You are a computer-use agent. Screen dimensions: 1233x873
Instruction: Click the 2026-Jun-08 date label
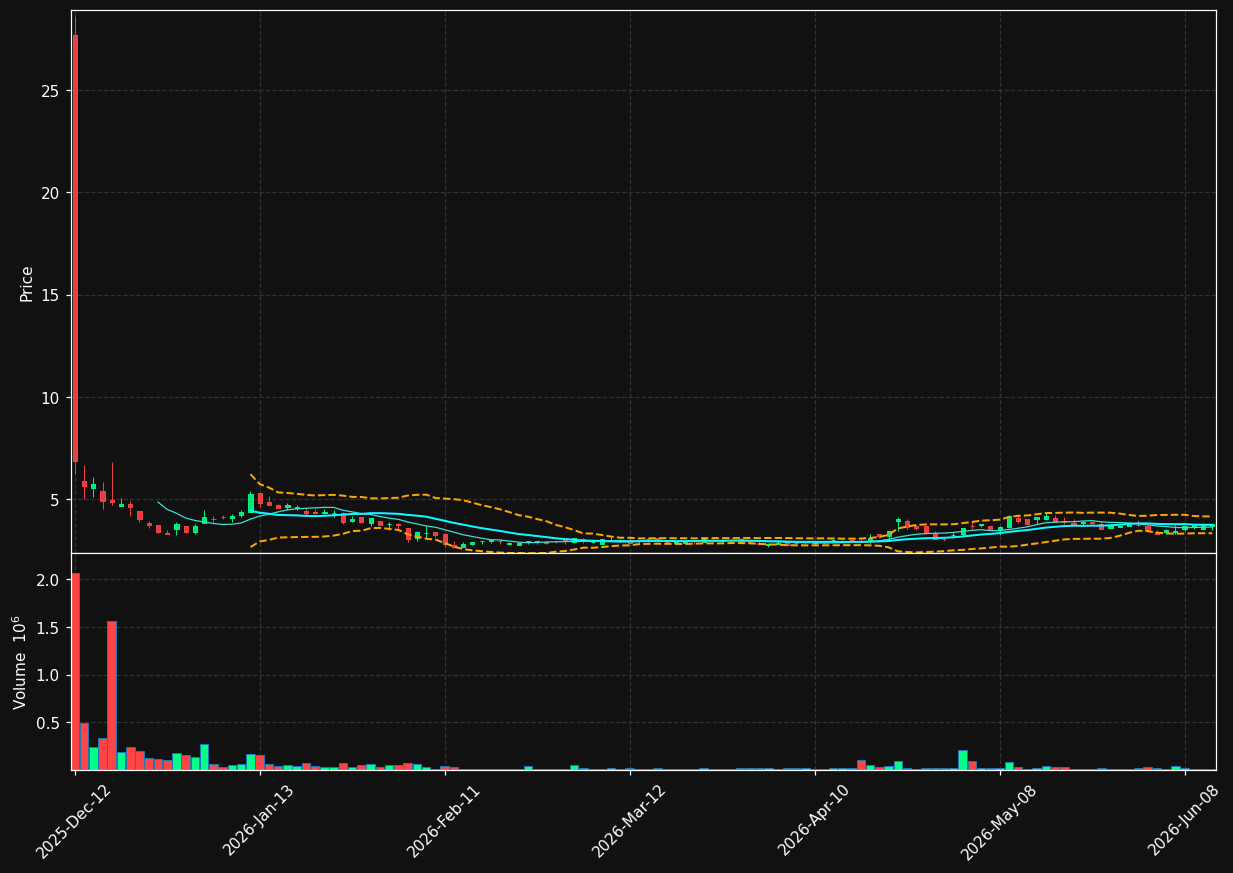click(x=1184, y=821)
